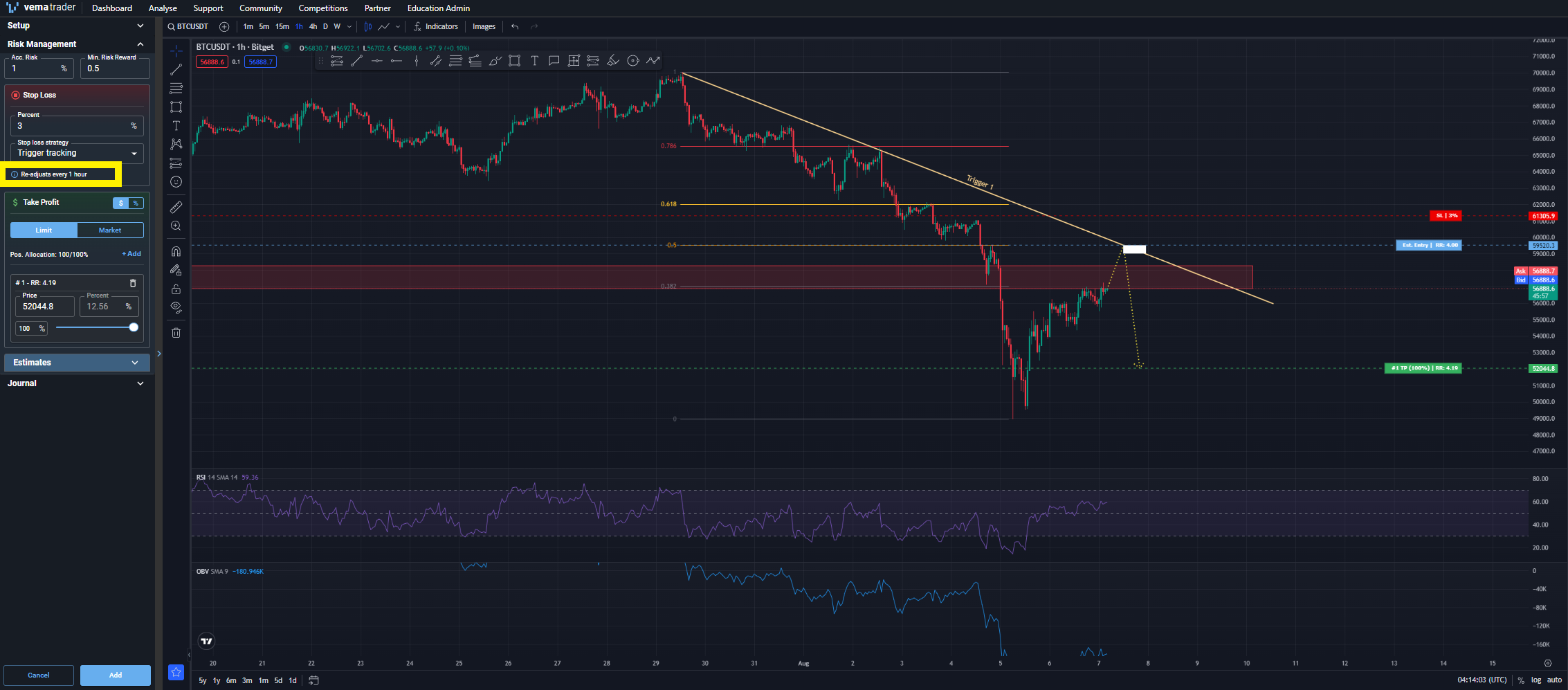Select the trend line tool in left toolbar

[176, 69]
